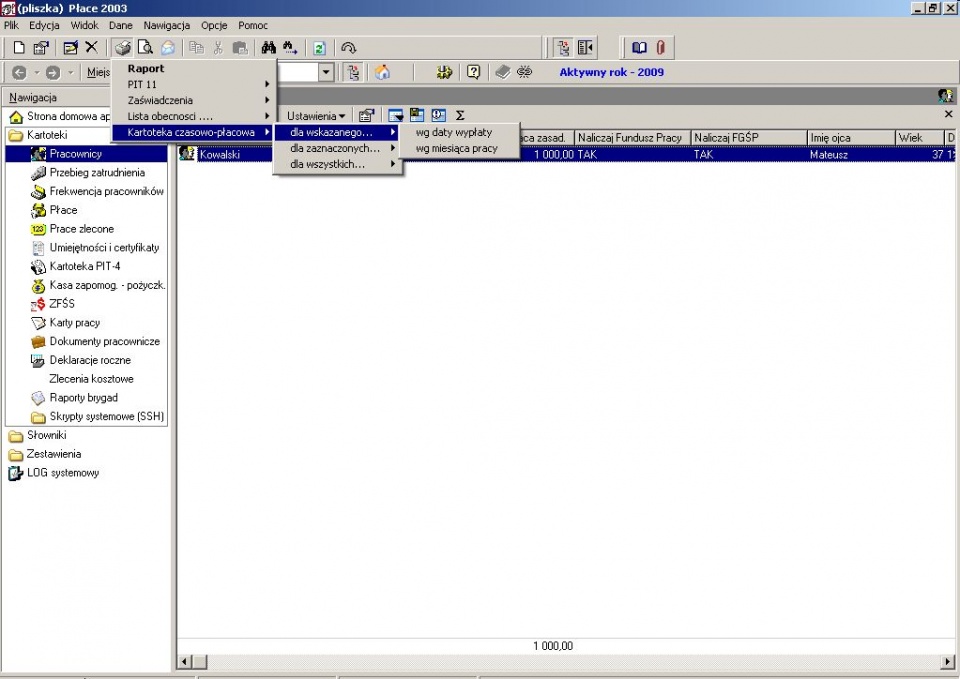
Task: Open the Edycja menu
Action: pos(44,25)
